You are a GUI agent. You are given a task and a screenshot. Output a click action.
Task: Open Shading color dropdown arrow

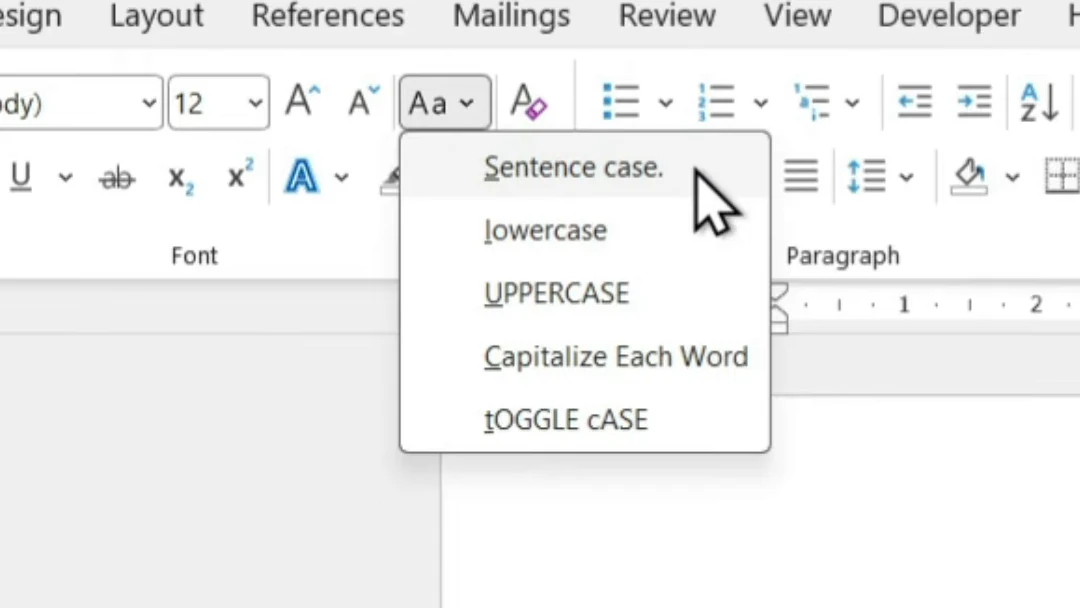point(1012,178)
